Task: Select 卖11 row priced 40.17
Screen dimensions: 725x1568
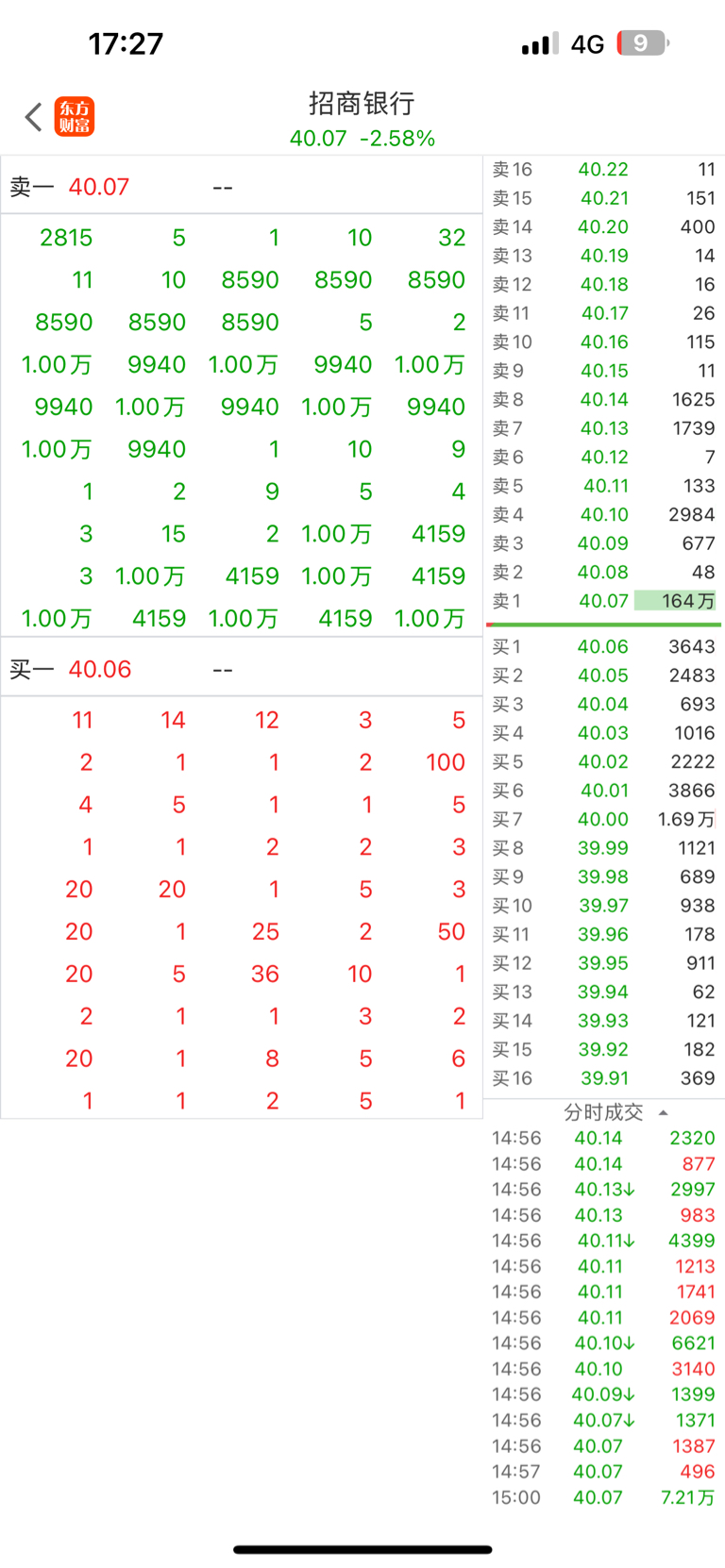Action: tap(604, 313)
